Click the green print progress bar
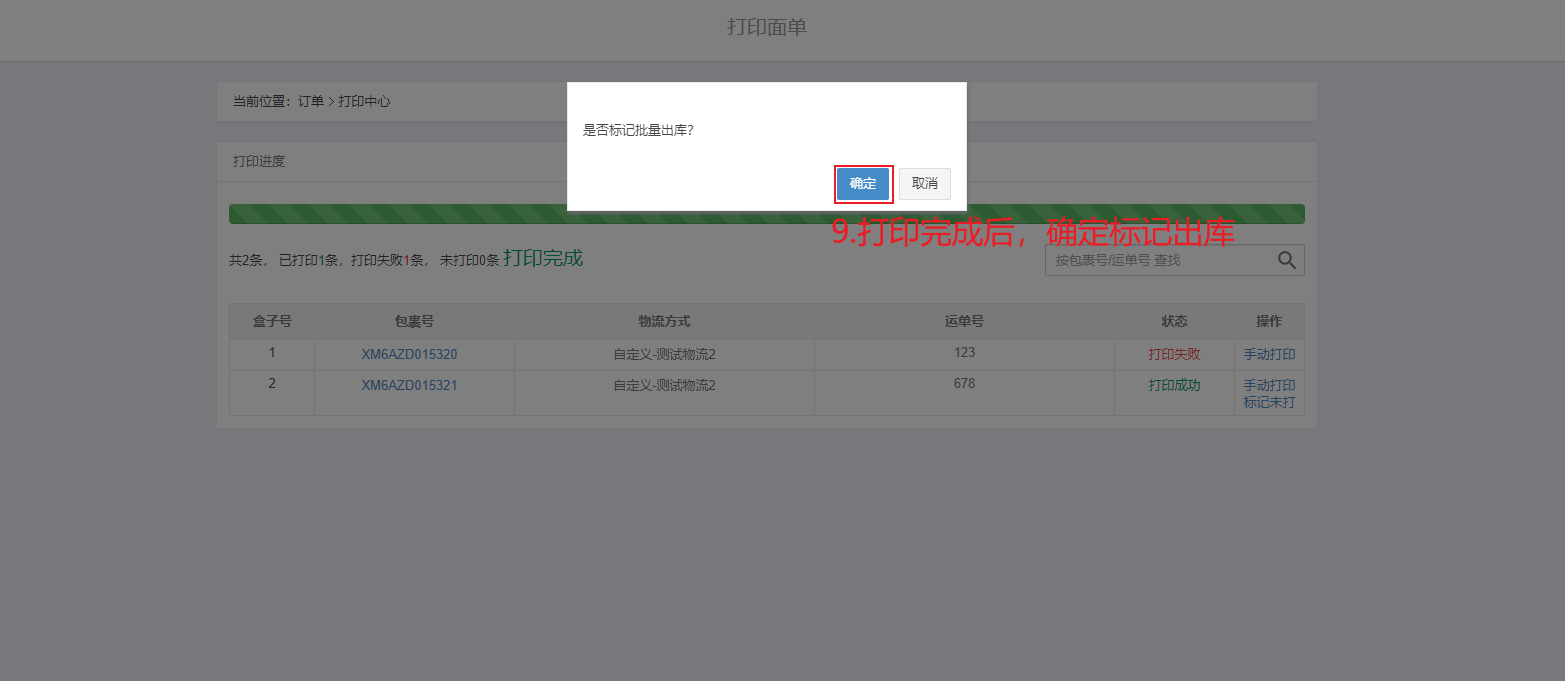 point(767,214)
